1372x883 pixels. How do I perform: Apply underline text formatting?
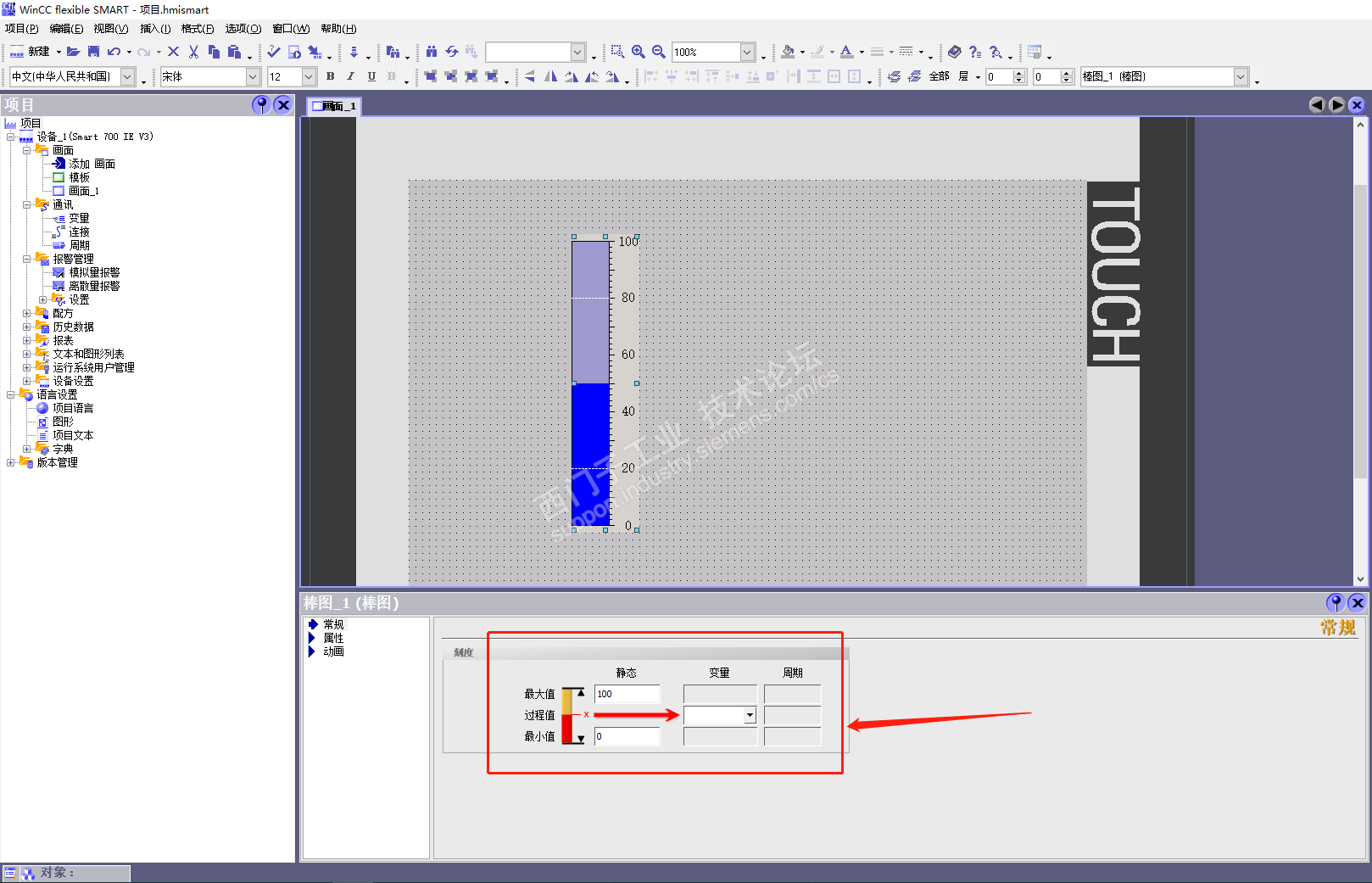click(x=371, y=76)
